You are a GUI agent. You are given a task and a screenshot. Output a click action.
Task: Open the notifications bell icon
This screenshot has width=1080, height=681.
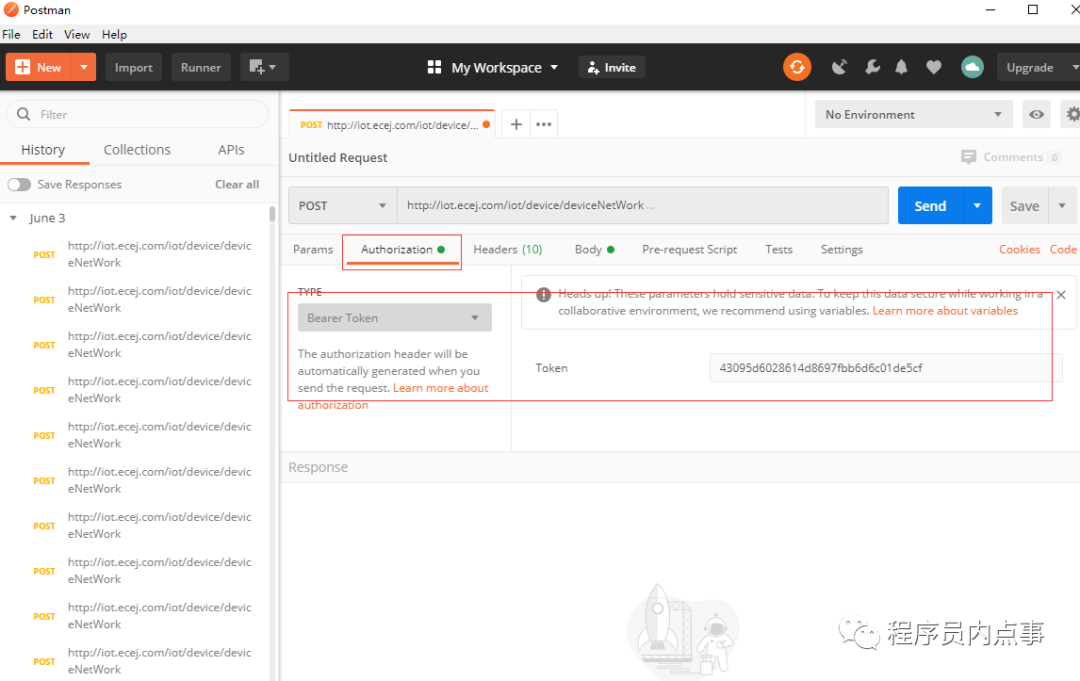coord(901,67)
